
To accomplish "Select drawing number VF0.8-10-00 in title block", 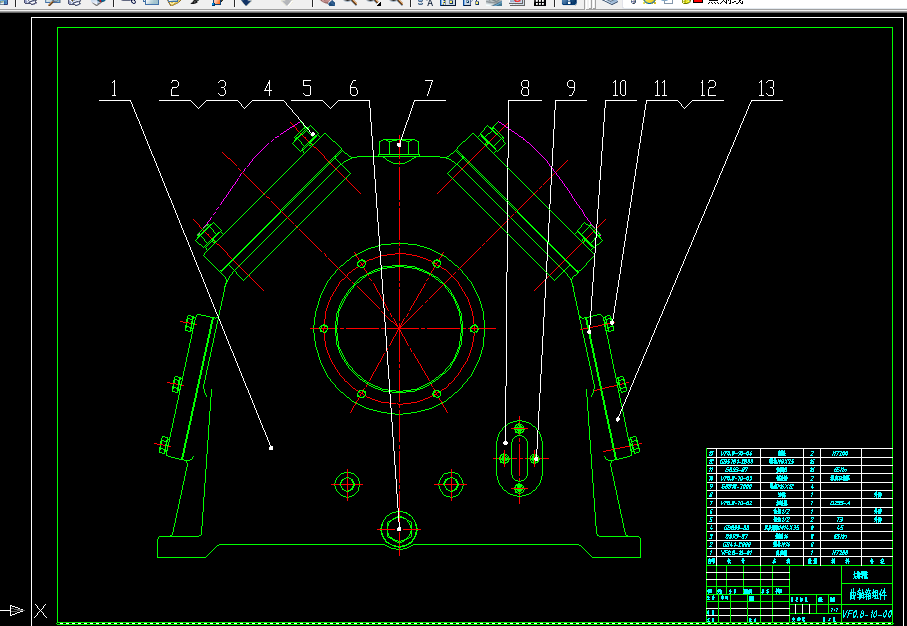I will 867,614.
